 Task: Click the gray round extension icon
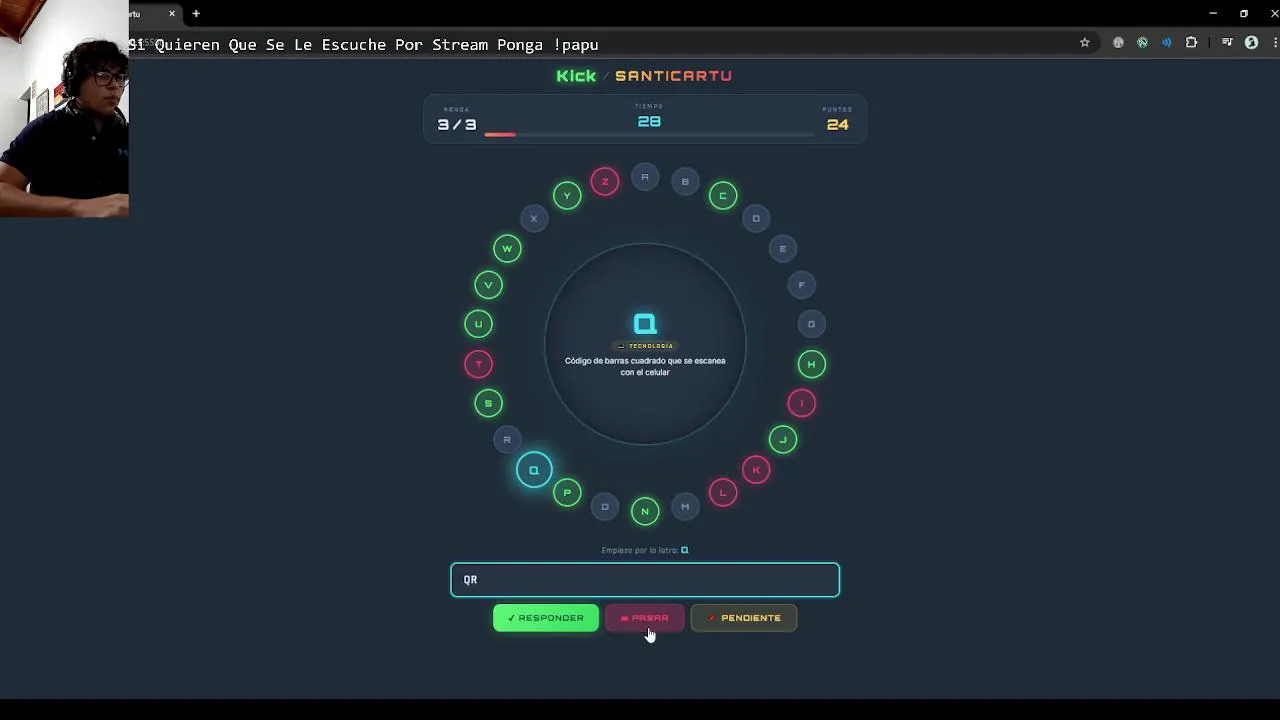1118,43
